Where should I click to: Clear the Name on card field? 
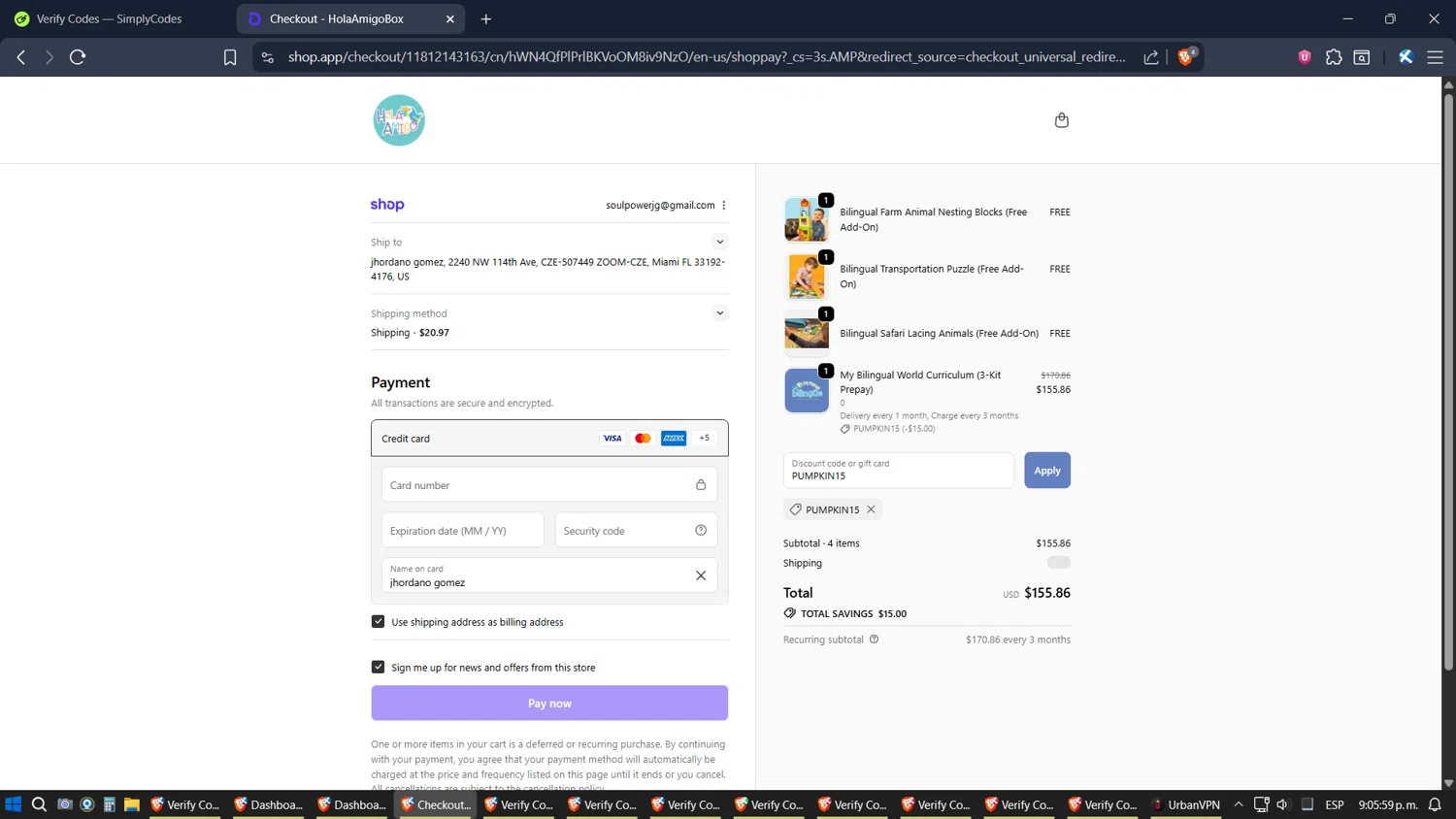pyautogui.click(x=701, y=575)
